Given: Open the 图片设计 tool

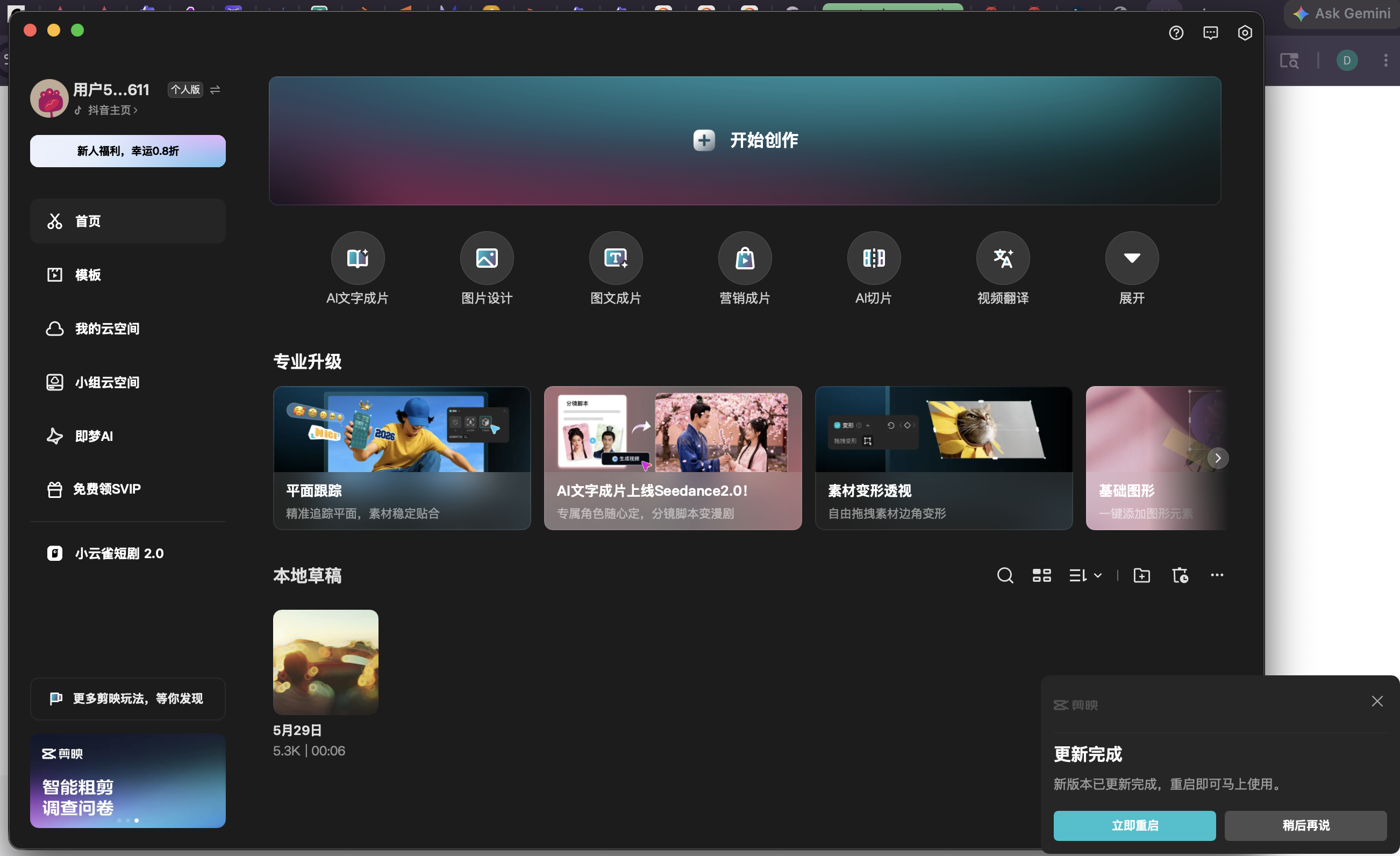Looking at the screenshot, I should (x=487, y=268).
